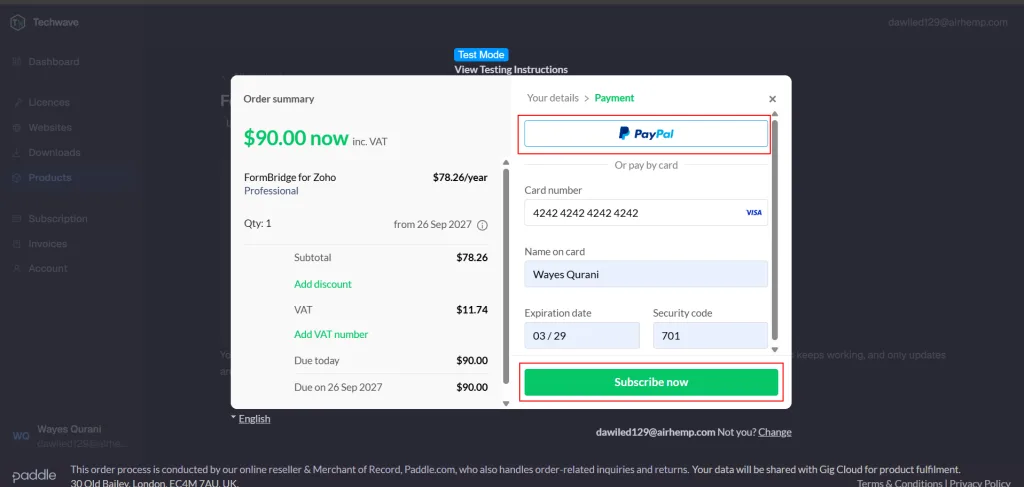Screen dimensions: 1024x487
Task: Open the Dashboard sidebar item
Action: (54, 62)
